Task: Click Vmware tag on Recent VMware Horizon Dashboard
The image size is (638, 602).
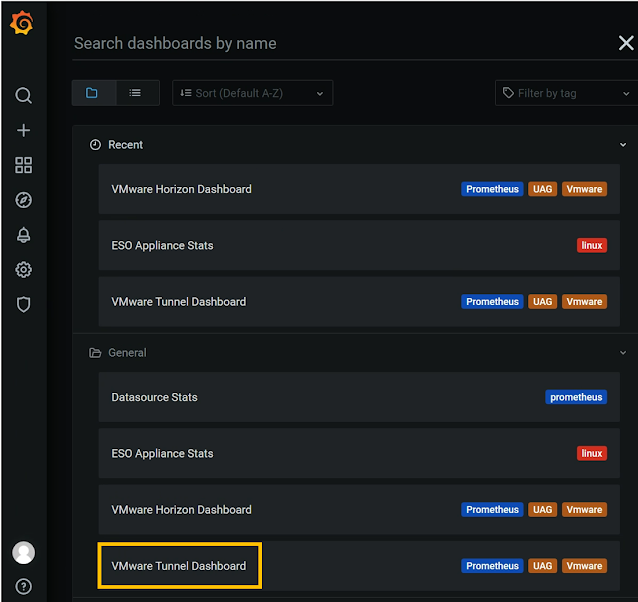Action: (584, 189)
